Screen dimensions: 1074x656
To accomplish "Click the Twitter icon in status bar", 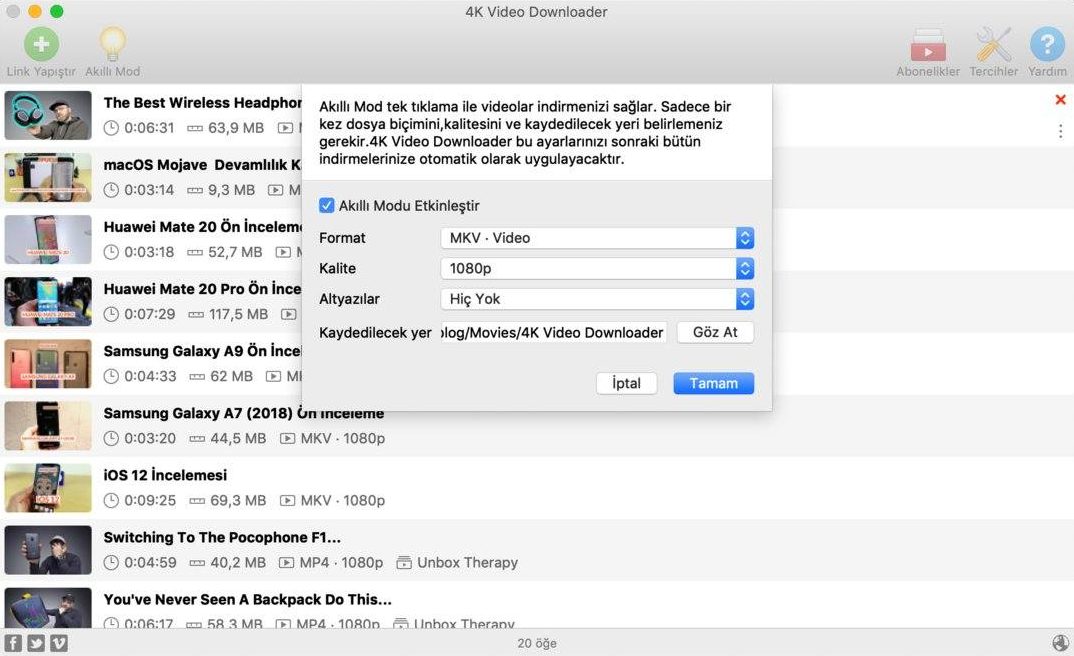I will pyautogui.click(x=36, y=643).
